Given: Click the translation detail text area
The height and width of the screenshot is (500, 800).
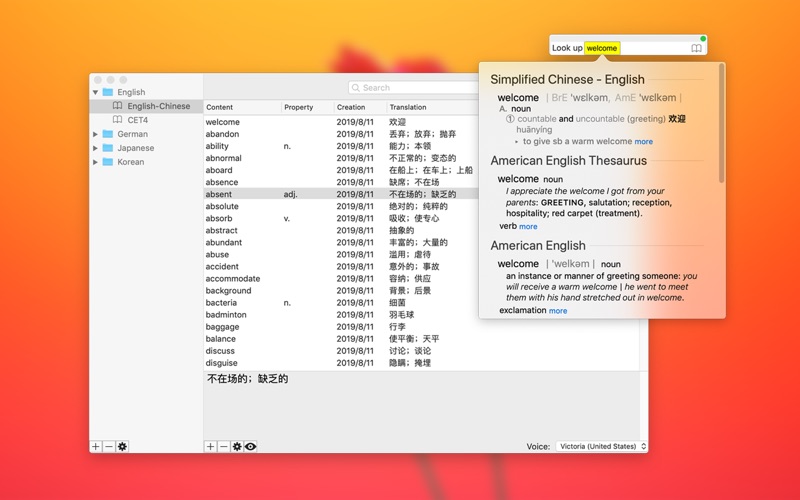Looking at the screenshot, I should (421, 406).
